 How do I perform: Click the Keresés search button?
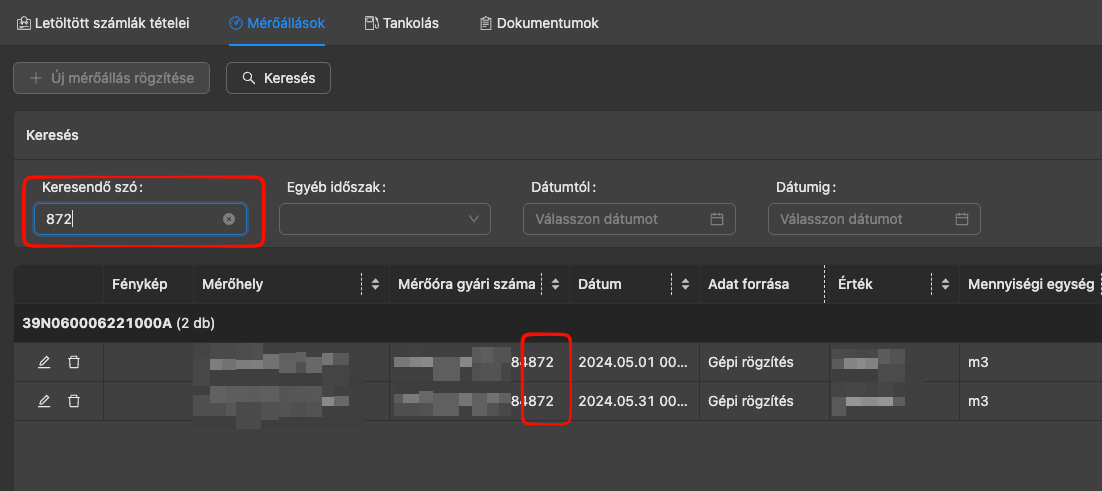pyautogui.click(x=278, y=78)
